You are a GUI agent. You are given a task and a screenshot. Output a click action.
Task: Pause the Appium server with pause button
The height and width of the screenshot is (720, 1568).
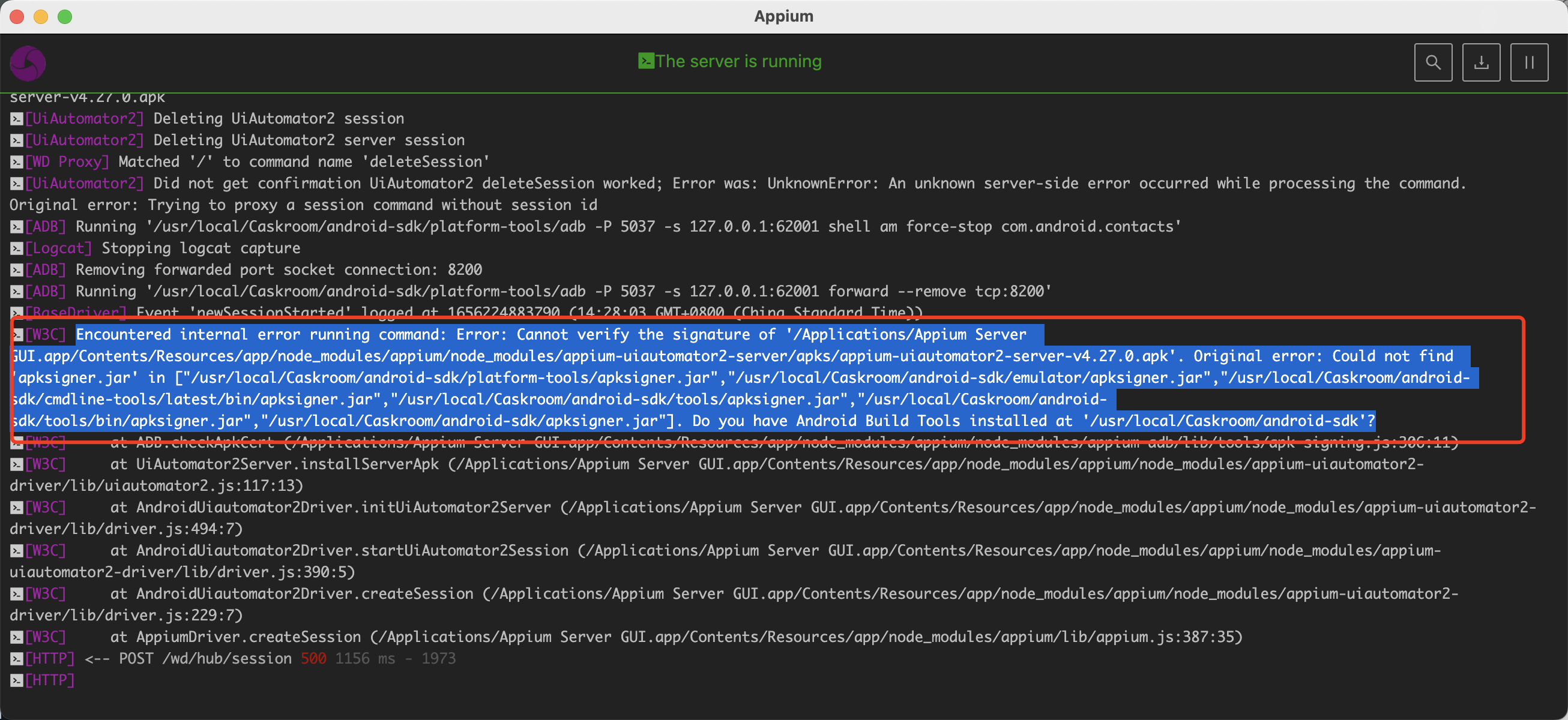point(1528,62)
